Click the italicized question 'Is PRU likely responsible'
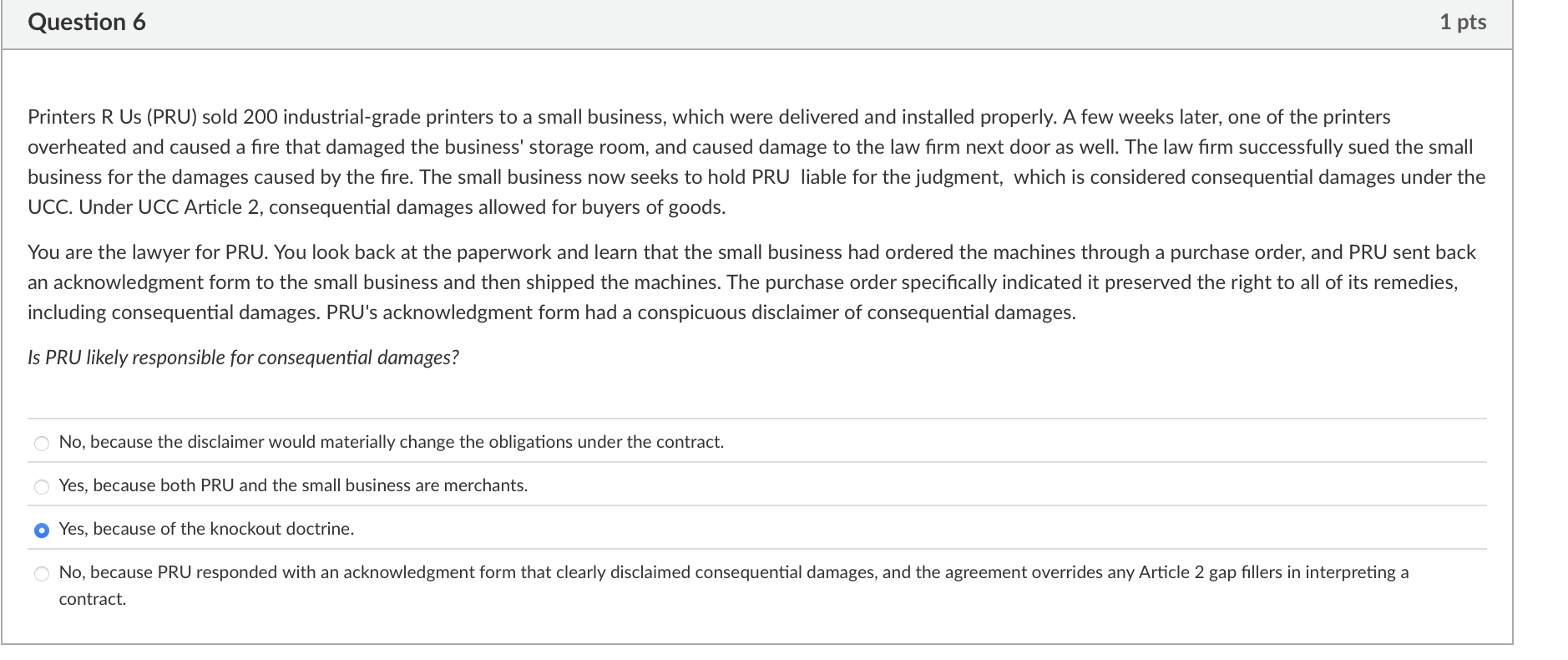Image resolution: width=1568 pixels, height=660 pixels. [x=244, y=357]
